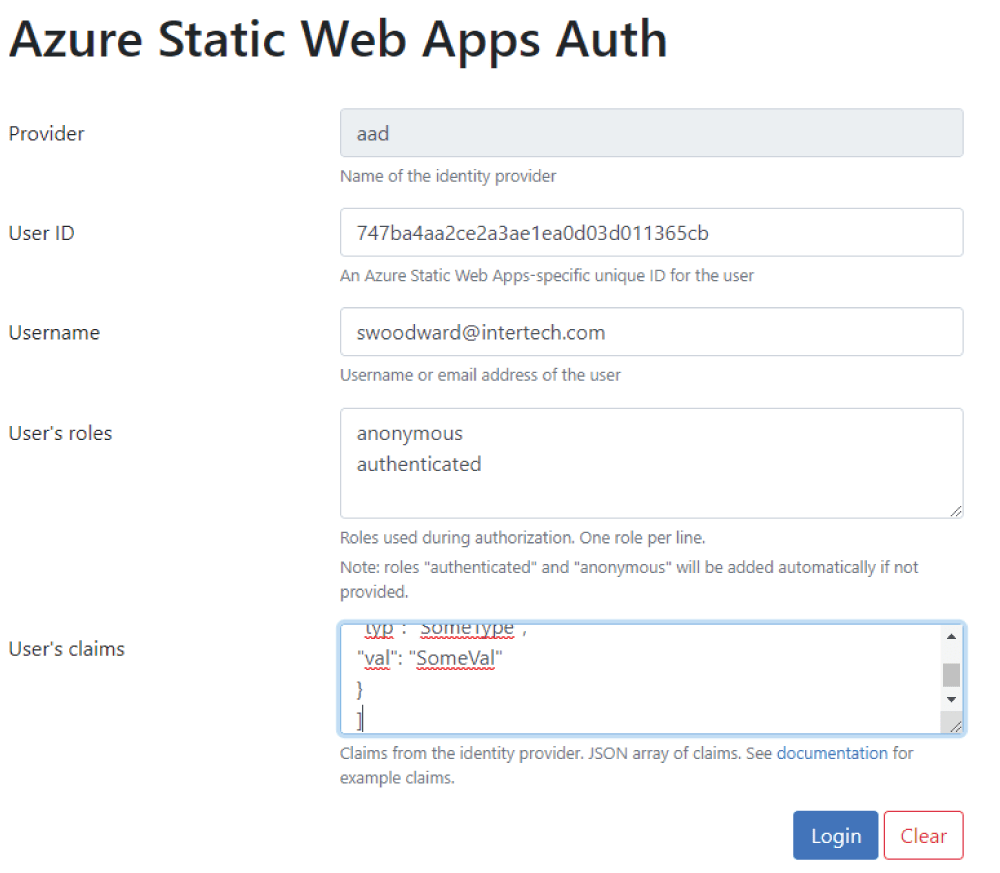
Task: Focus the User ID input field
Action: click(651, 233)
